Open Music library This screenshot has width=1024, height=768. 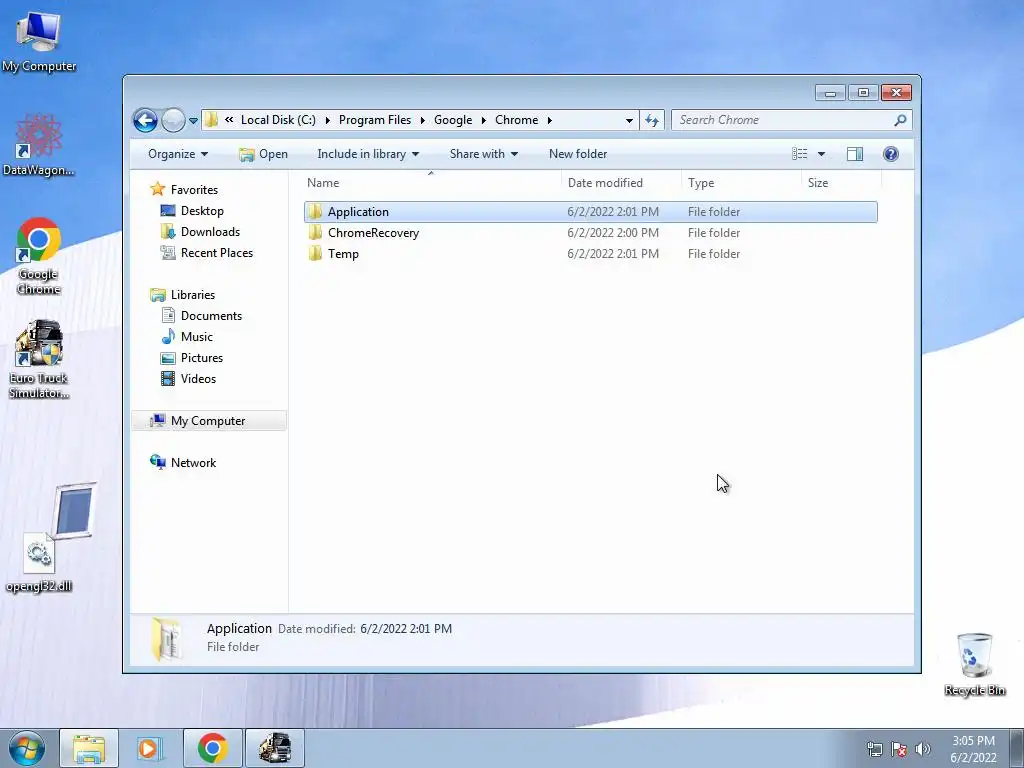[197, 337]
